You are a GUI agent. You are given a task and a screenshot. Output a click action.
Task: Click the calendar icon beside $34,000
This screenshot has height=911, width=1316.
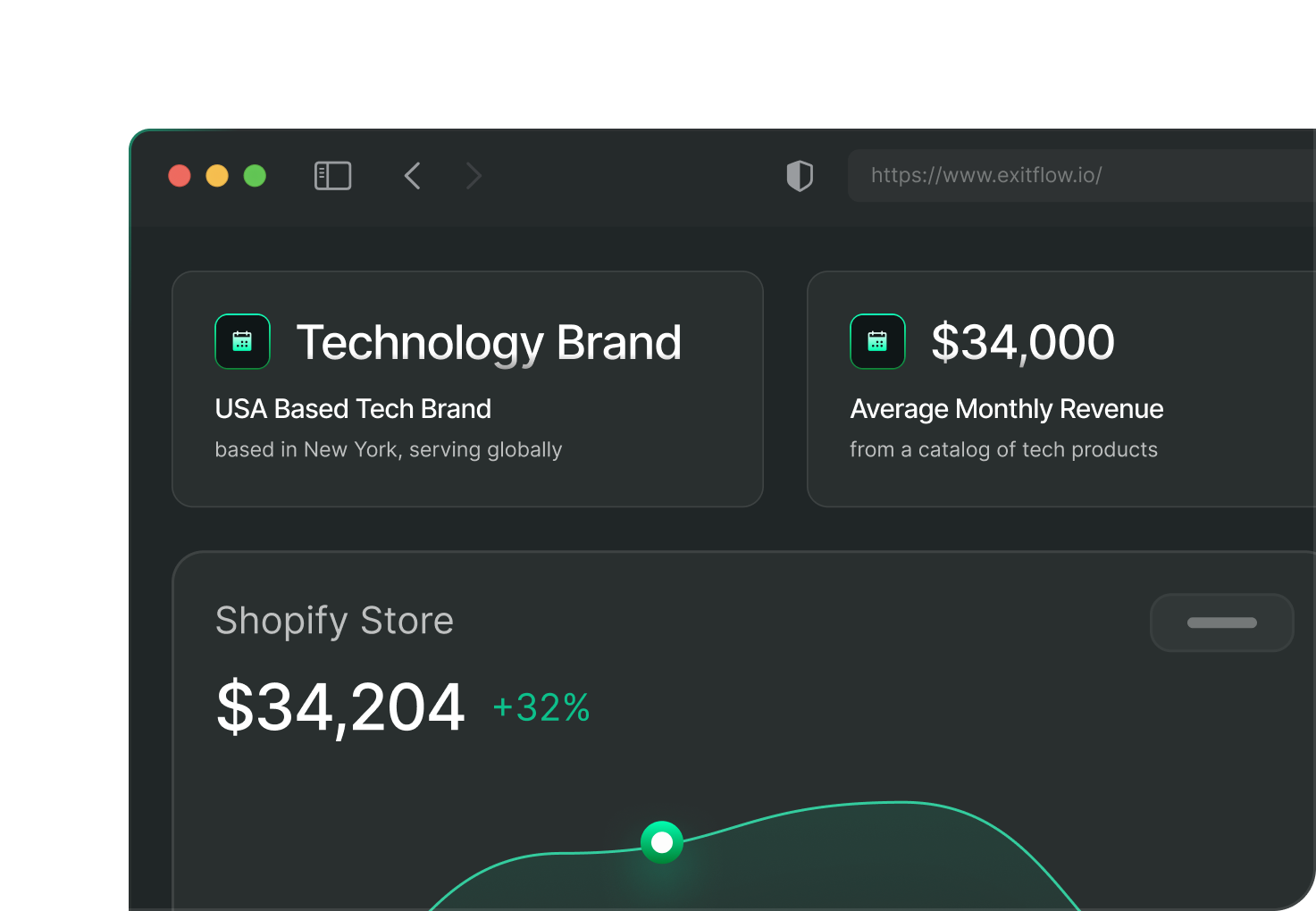[877, 341]
